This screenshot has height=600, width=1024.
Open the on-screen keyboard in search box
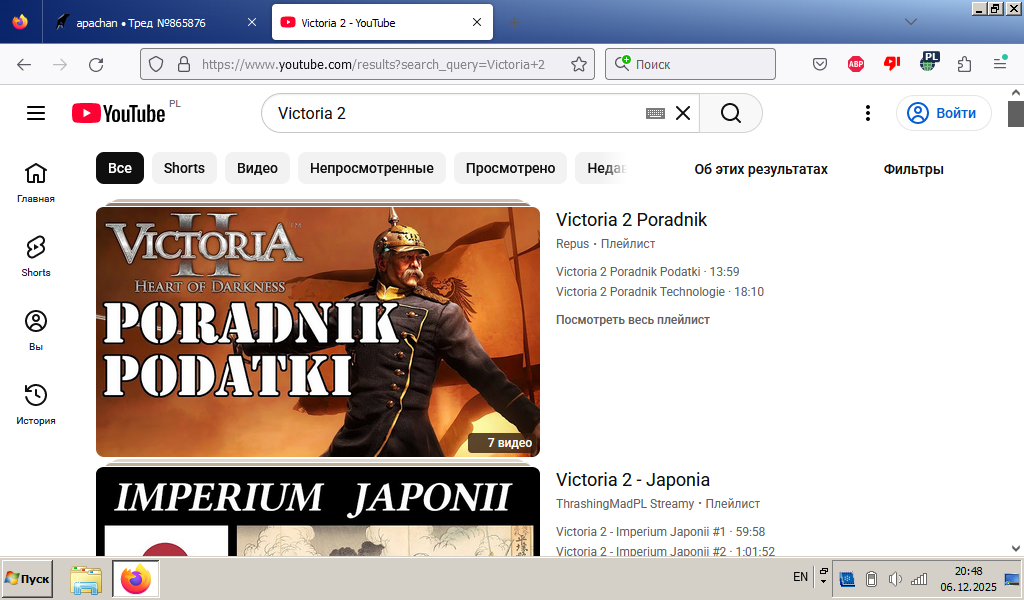tap(655, 114)
